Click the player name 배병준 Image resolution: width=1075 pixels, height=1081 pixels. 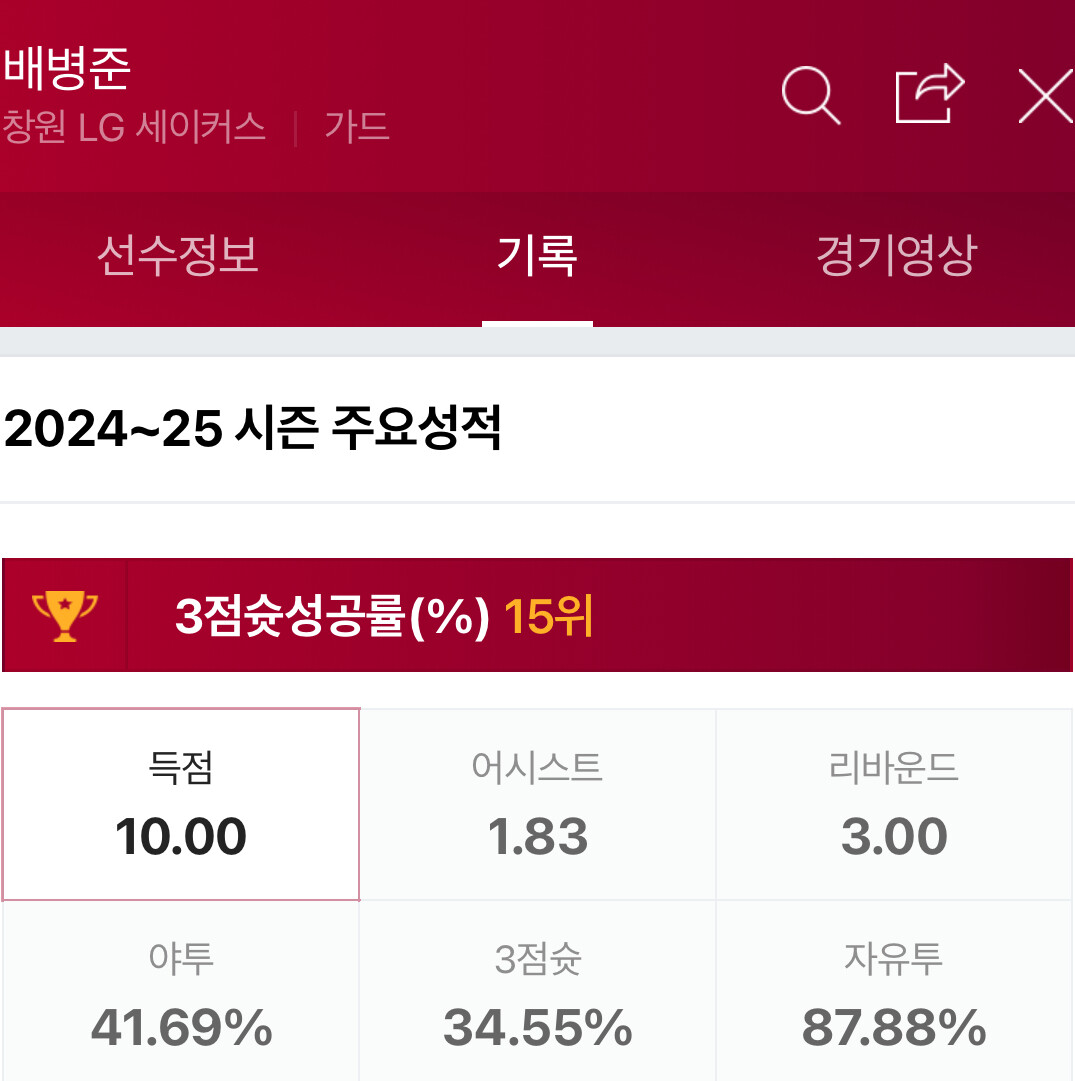click(67, 68)
